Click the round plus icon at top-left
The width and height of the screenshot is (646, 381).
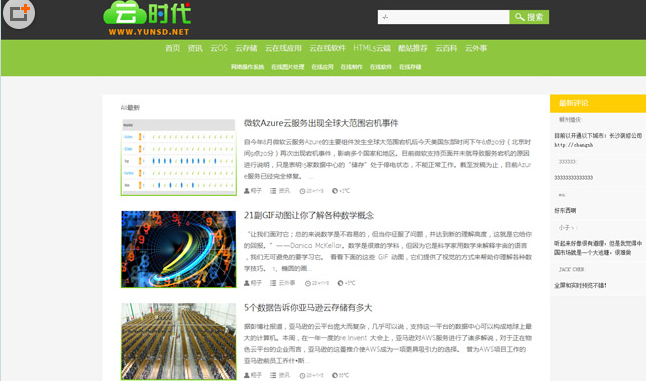pos(19,13)
